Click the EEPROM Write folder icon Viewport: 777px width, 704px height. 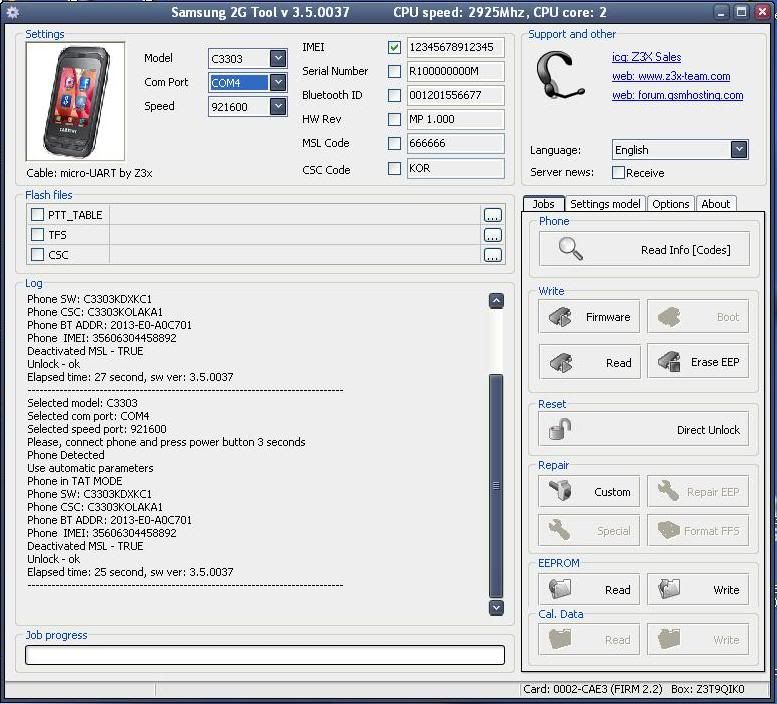click(669, 589)
